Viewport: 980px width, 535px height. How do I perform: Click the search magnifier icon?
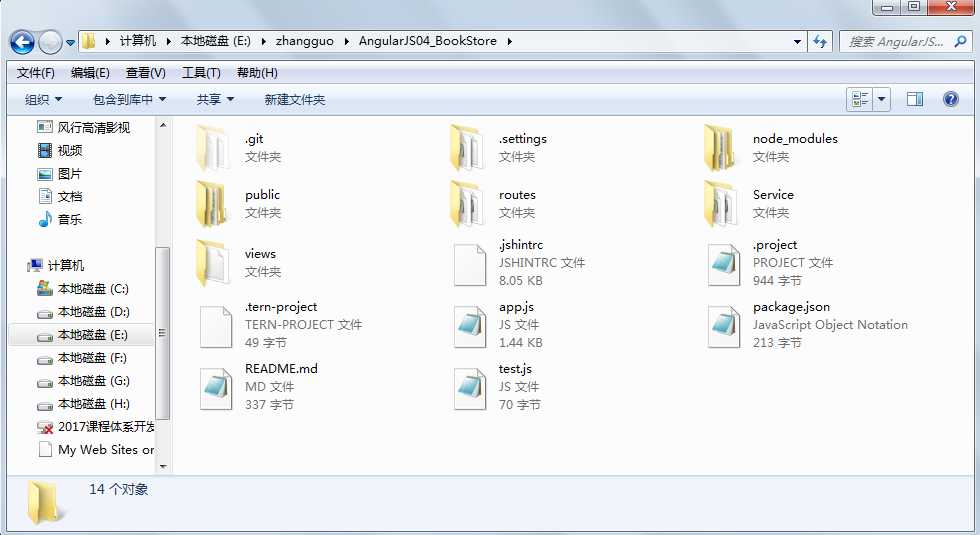pyautogui.click(x=960, y=41)
